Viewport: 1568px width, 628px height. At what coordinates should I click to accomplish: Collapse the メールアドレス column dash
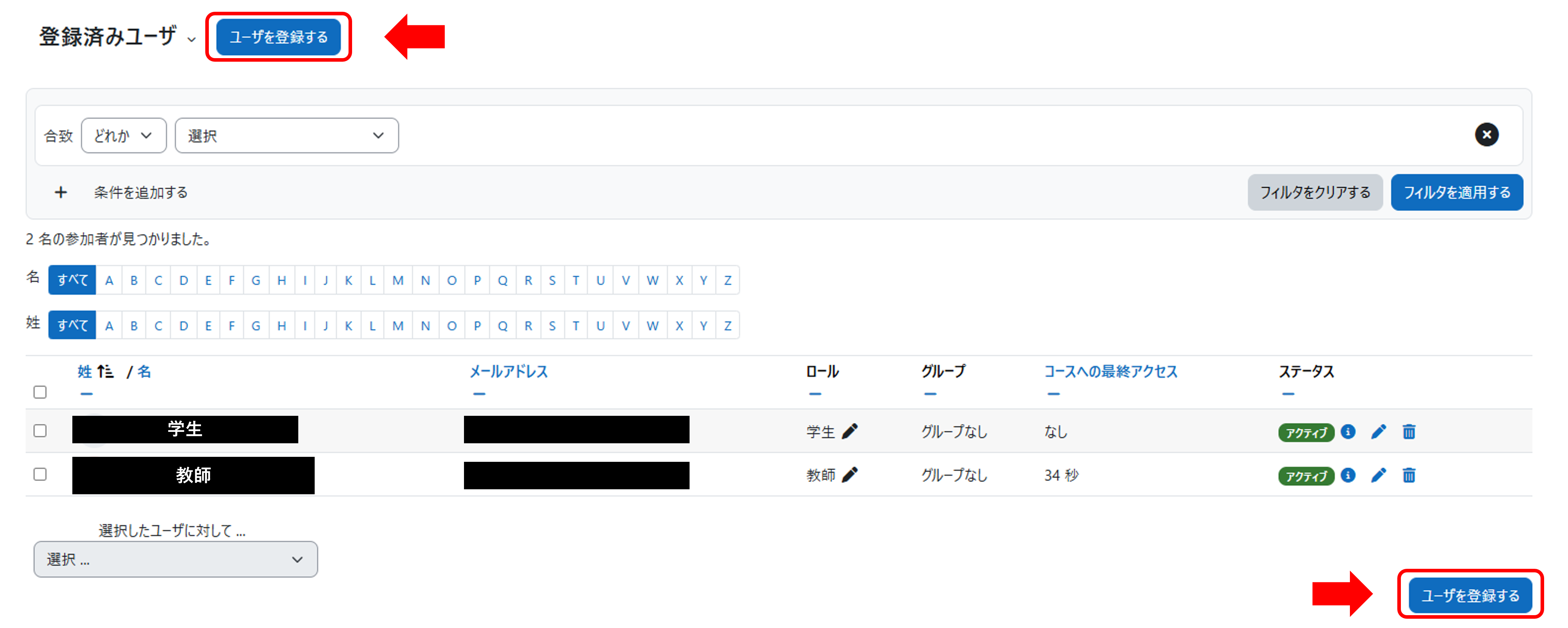pos(479,394)
